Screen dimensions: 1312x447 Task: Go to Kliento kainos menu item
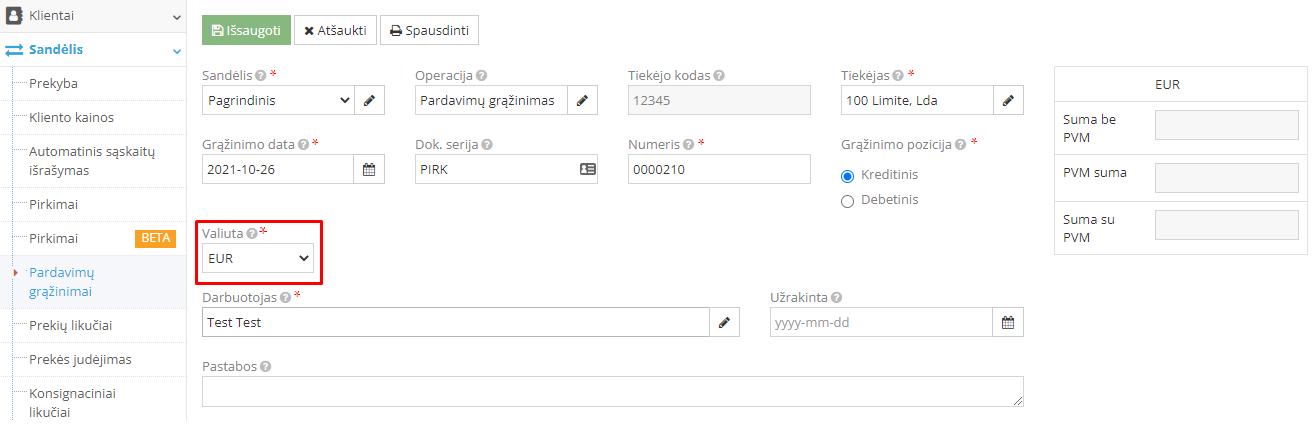click(x=71, y=117)
